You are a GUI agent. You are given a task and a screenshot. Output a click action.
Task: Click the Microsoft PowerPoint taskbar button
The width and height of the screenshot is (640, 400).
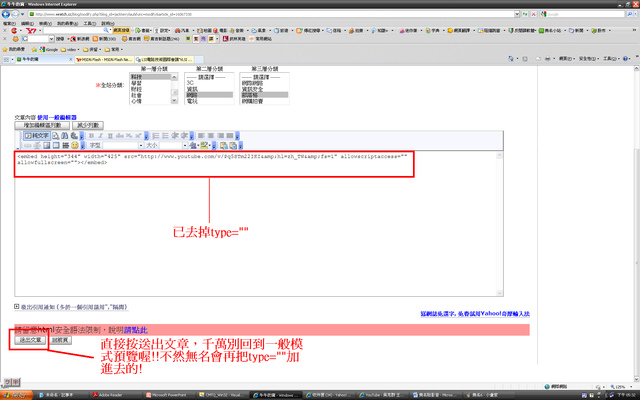[169, 395]
